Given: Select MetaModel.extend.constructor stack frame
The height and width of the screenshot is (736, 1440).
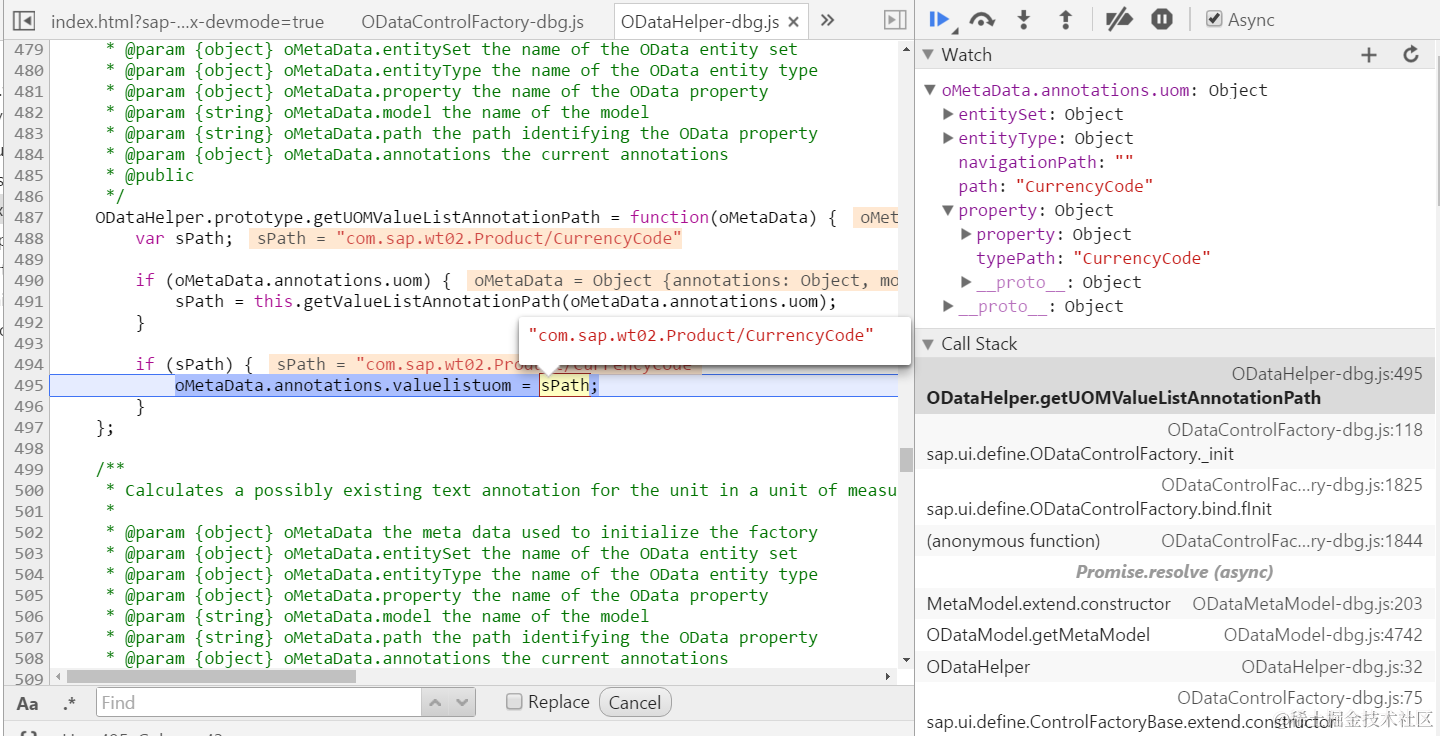Looking at the screenshot, I should (1175, 604).
